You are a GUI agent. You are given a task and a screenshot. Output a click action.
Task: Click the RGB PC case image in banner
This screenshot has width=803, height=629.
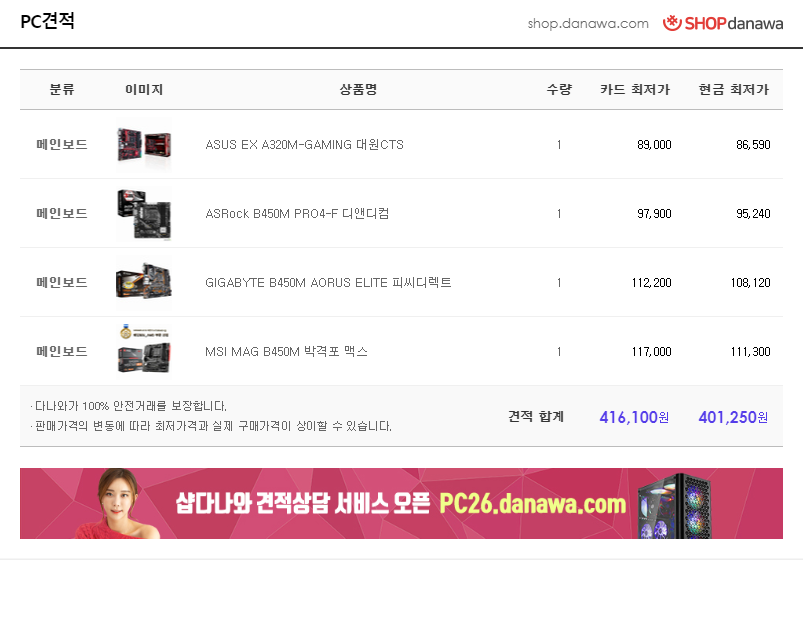(x=675, y=505)
